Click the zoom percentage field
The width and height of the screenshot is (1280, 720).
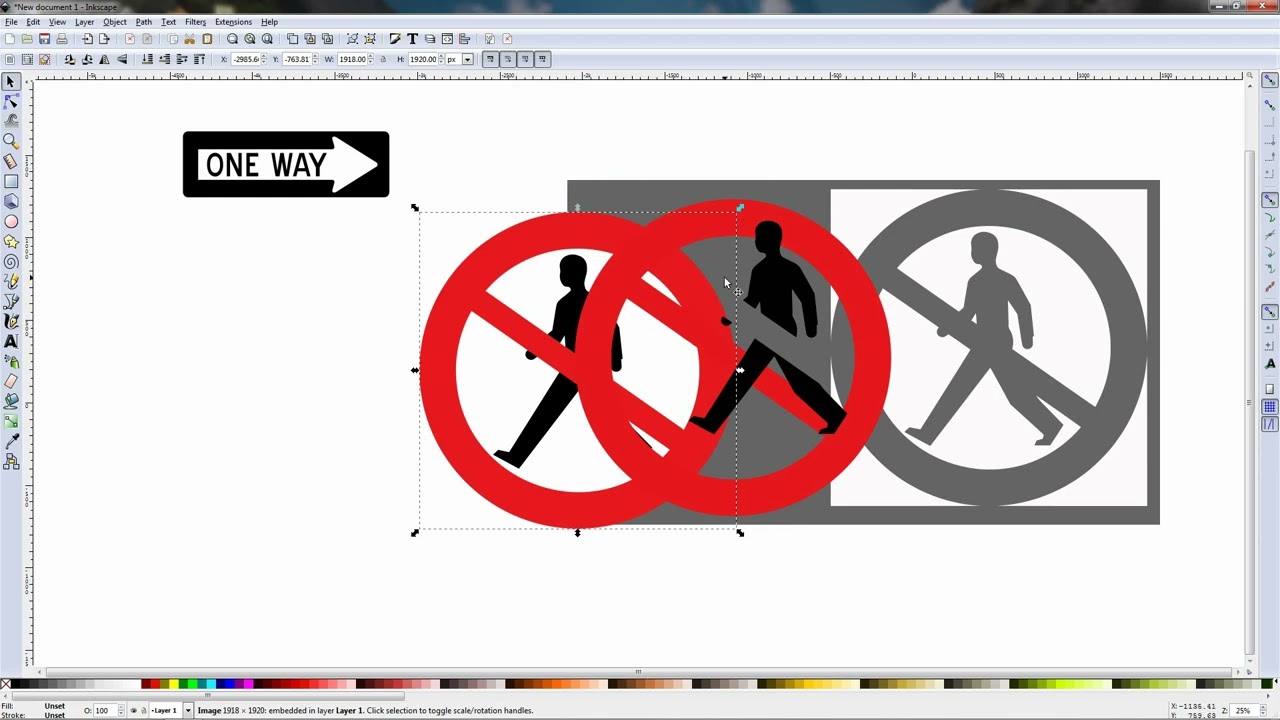tap(1243, 711)
